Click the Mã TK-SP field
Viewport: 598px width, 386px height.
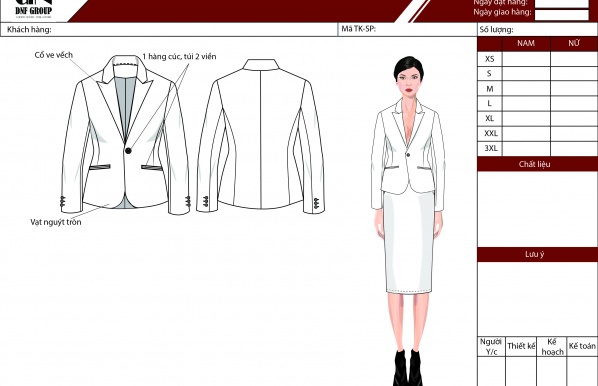point(407,29)
